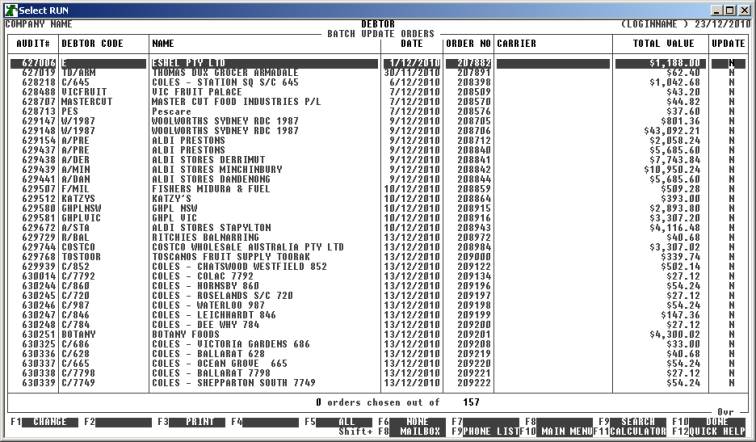Select the ESHEL PTY LTD row
The image size is (756, 442).
click(x=378, y=63)
